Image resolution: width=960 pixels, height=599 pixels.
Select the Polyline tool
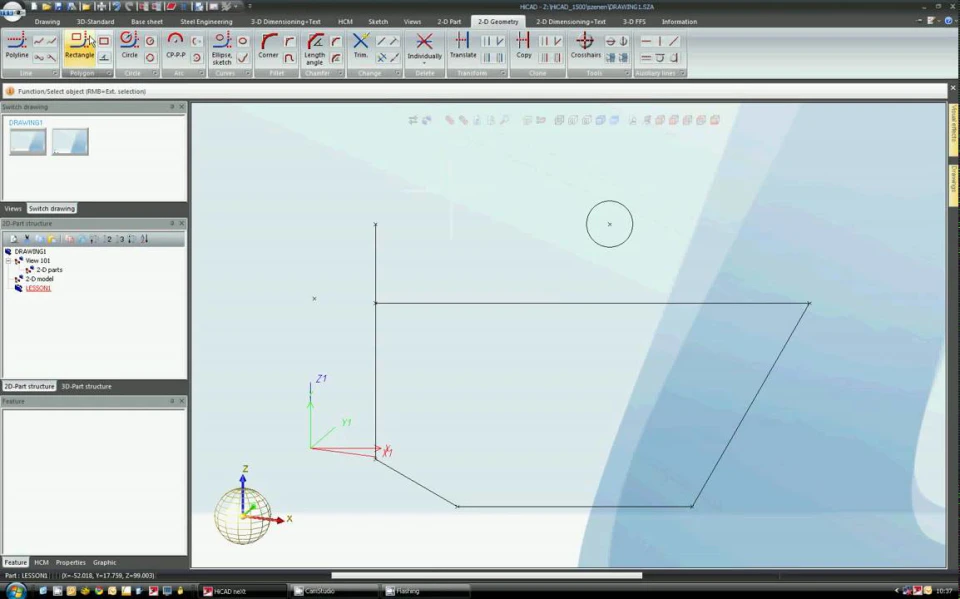(17, 46)
